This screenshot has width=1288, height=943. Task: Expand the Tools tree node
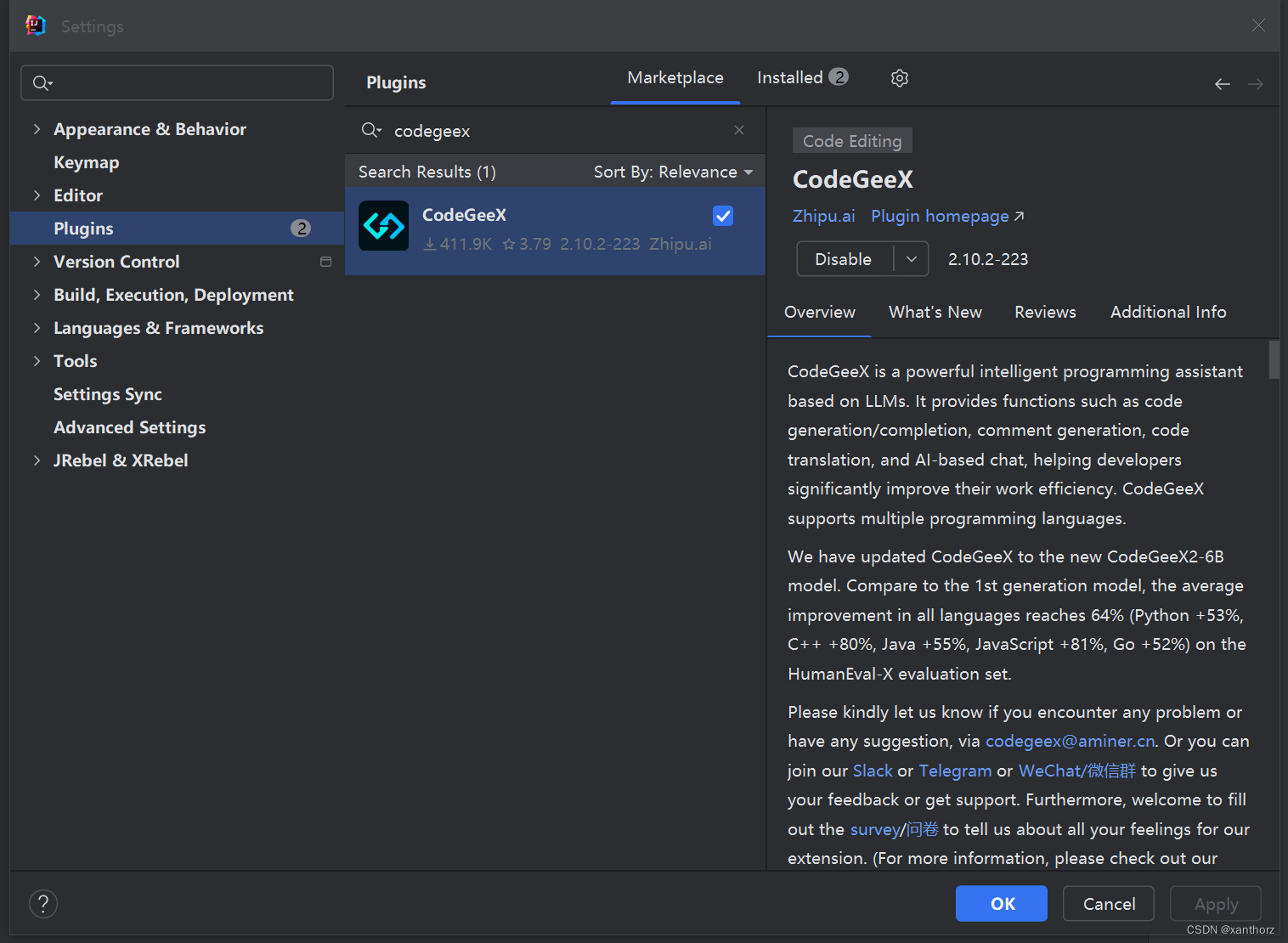pos(37,361)
